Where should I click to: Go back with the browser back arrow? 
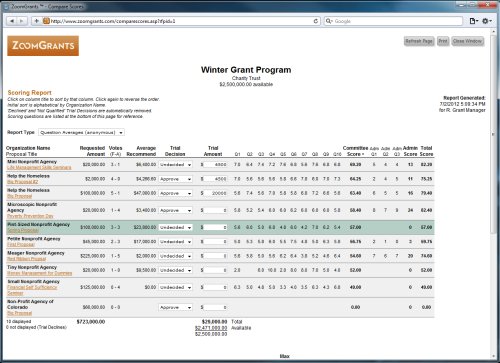point(12,21)
